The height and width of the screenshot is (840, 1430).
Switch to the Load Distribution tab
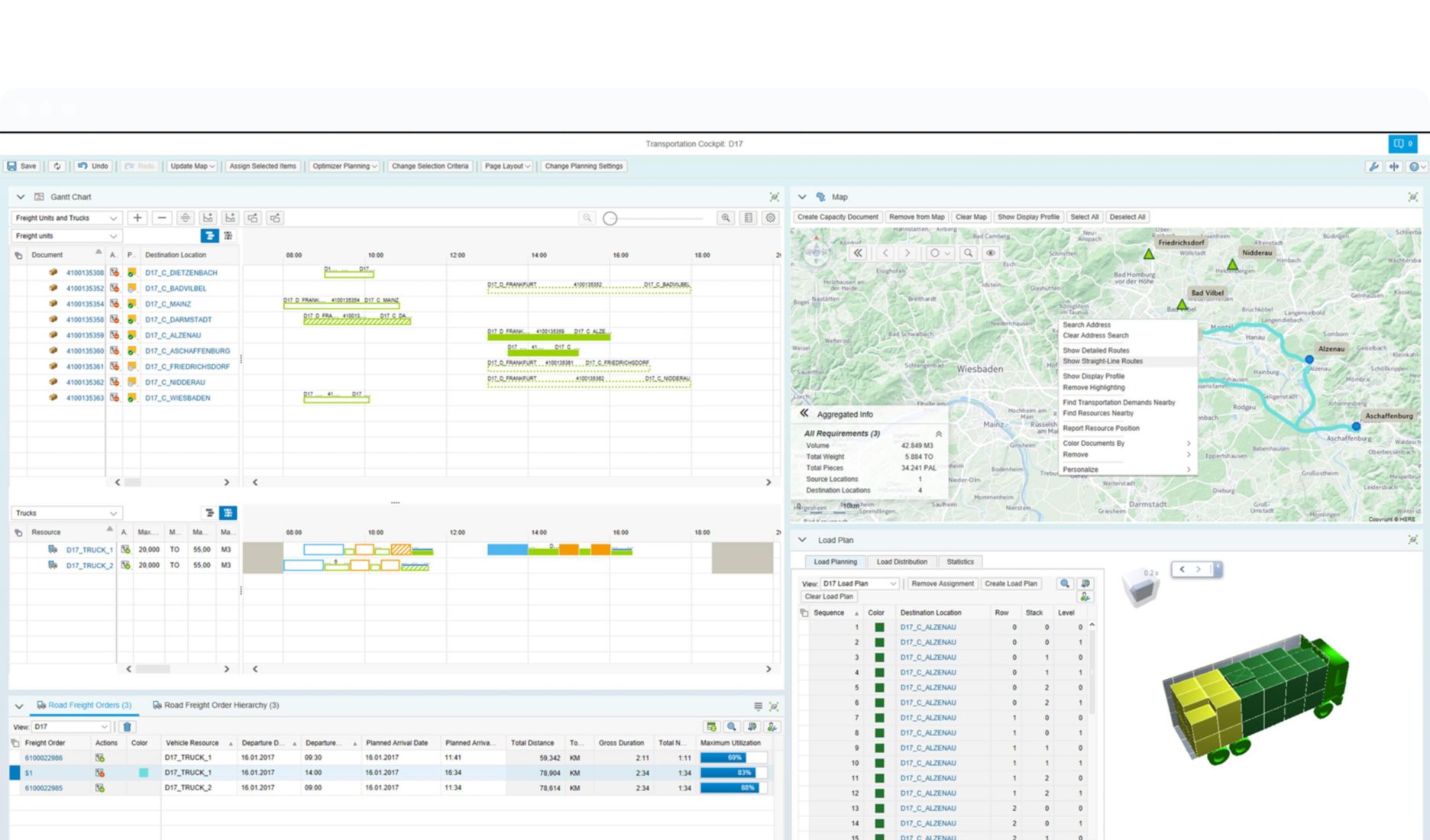coord(901,562)
